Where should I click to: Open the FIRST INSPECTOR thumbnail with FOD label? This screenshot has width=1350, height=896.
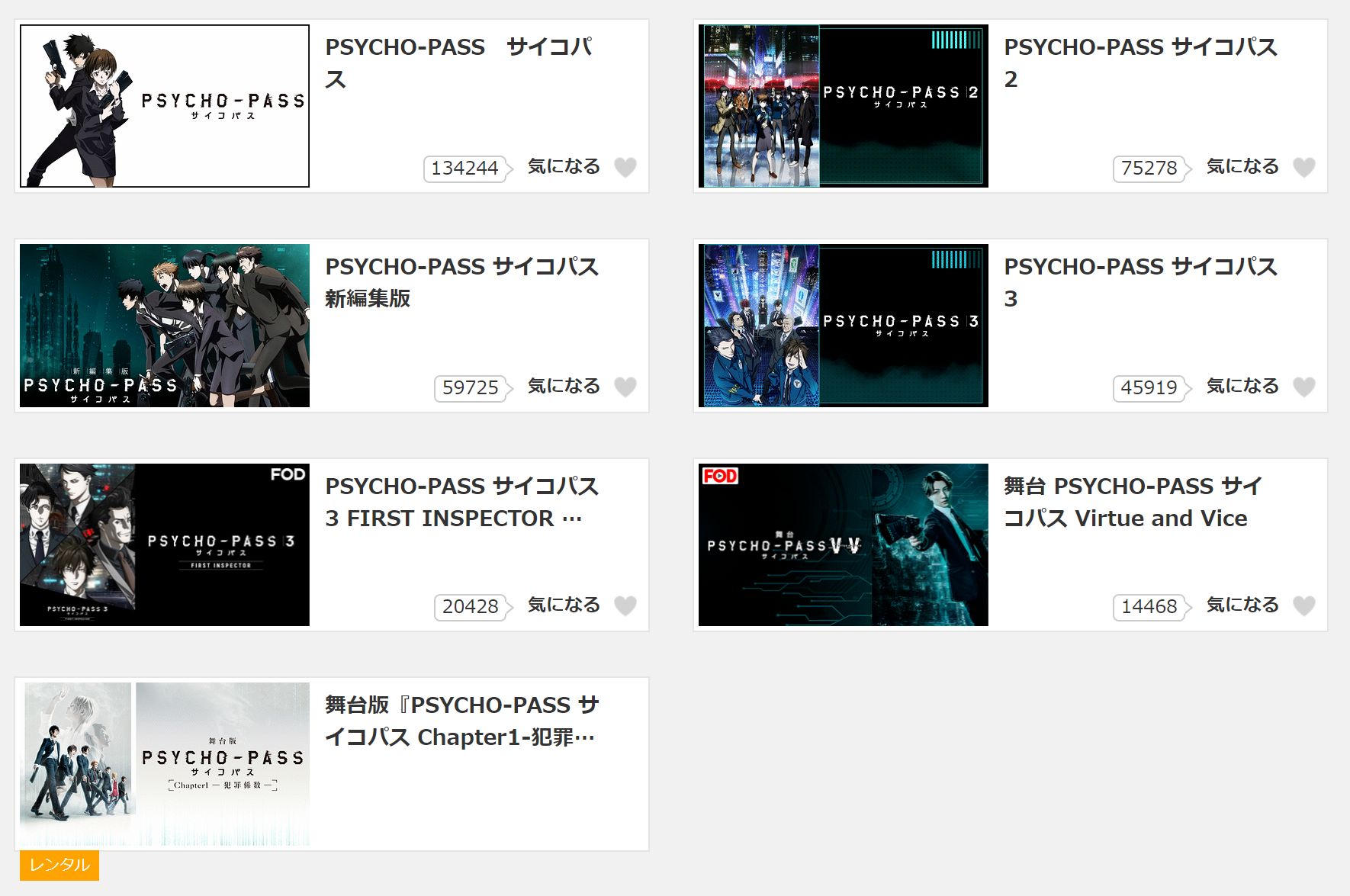[165, 544]
